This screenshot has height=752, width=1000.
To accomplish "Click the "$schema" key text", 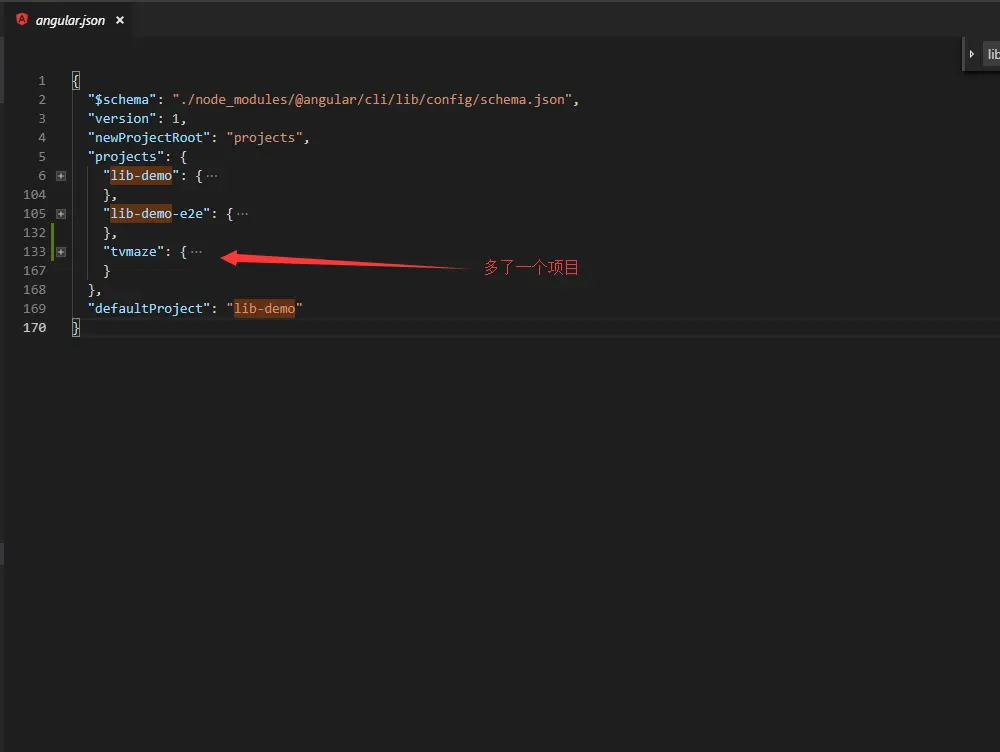I will (x=122, y=100).
